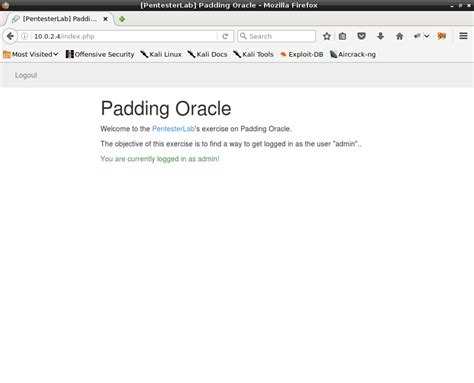Click 'You are currently logged in as admin!' text

[x=160, y=159]
